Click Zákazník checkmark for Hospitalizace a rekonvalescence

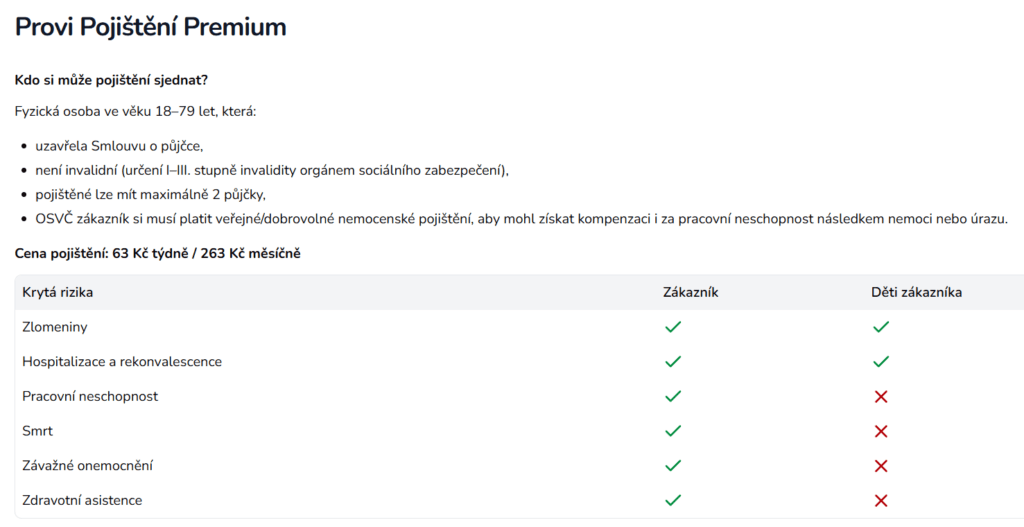(673, 361)
